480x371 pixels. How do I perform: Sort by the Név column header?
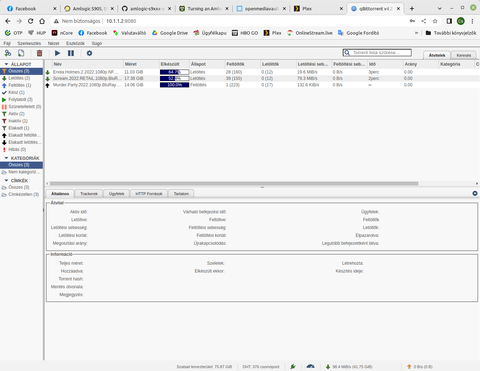click(x=87, y=64)
